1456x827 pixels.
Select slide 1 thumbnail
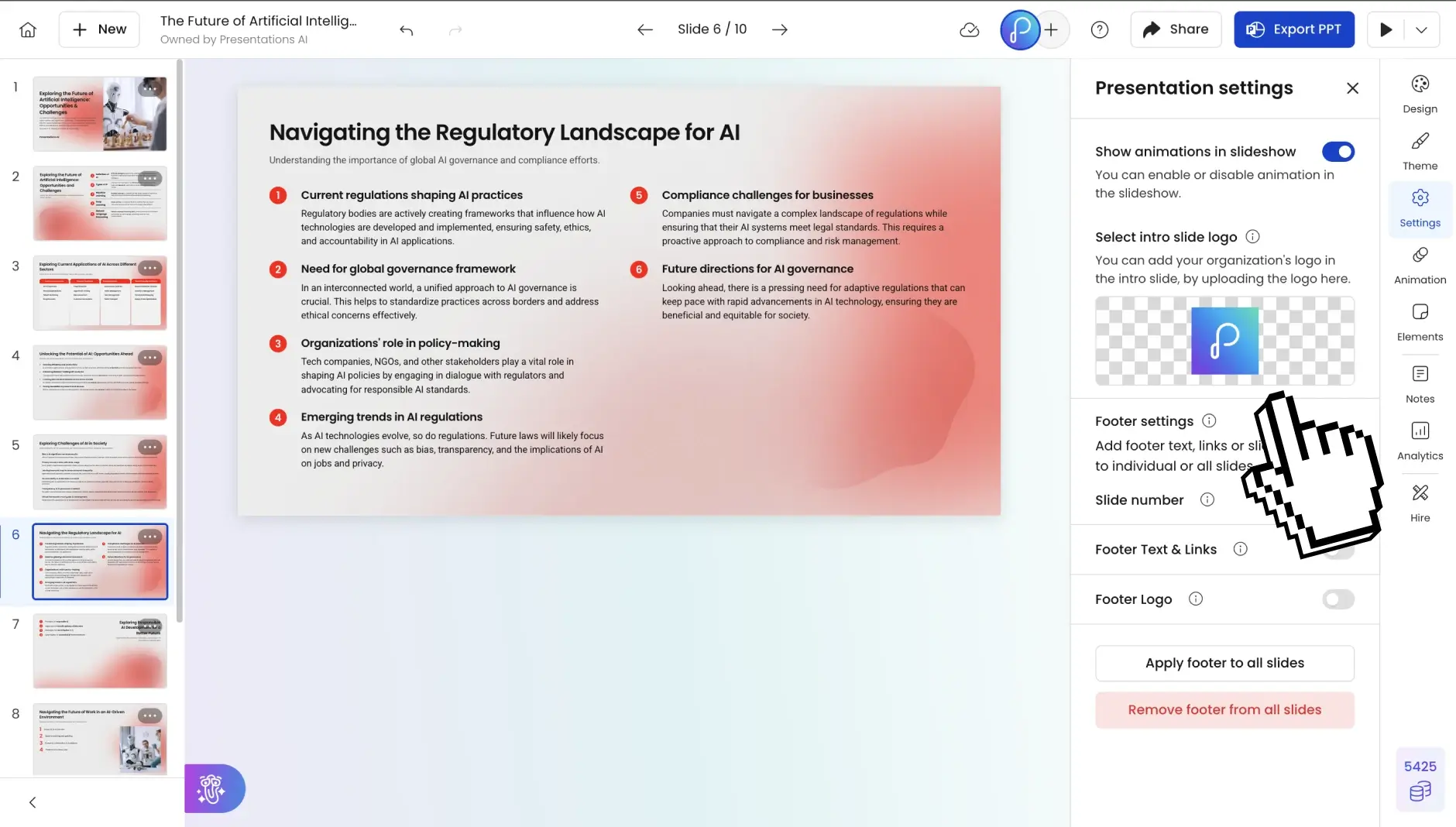100,114
